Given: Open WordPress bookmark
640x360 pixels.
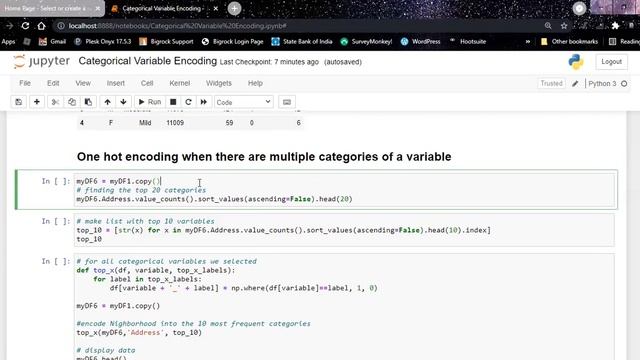Looking at the screenshot, I should 420,42.
